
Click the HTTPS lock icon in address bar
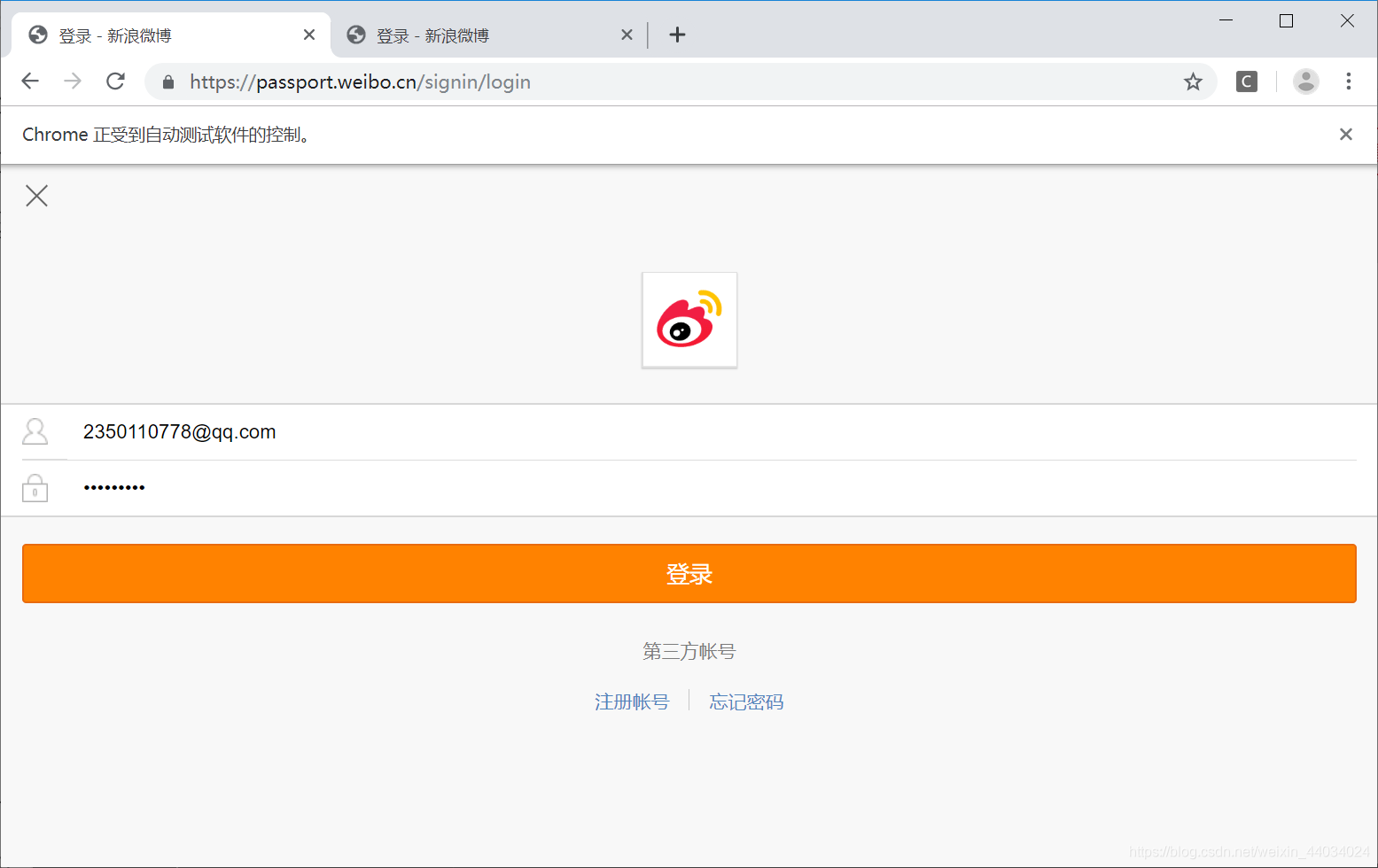(167, 81)
